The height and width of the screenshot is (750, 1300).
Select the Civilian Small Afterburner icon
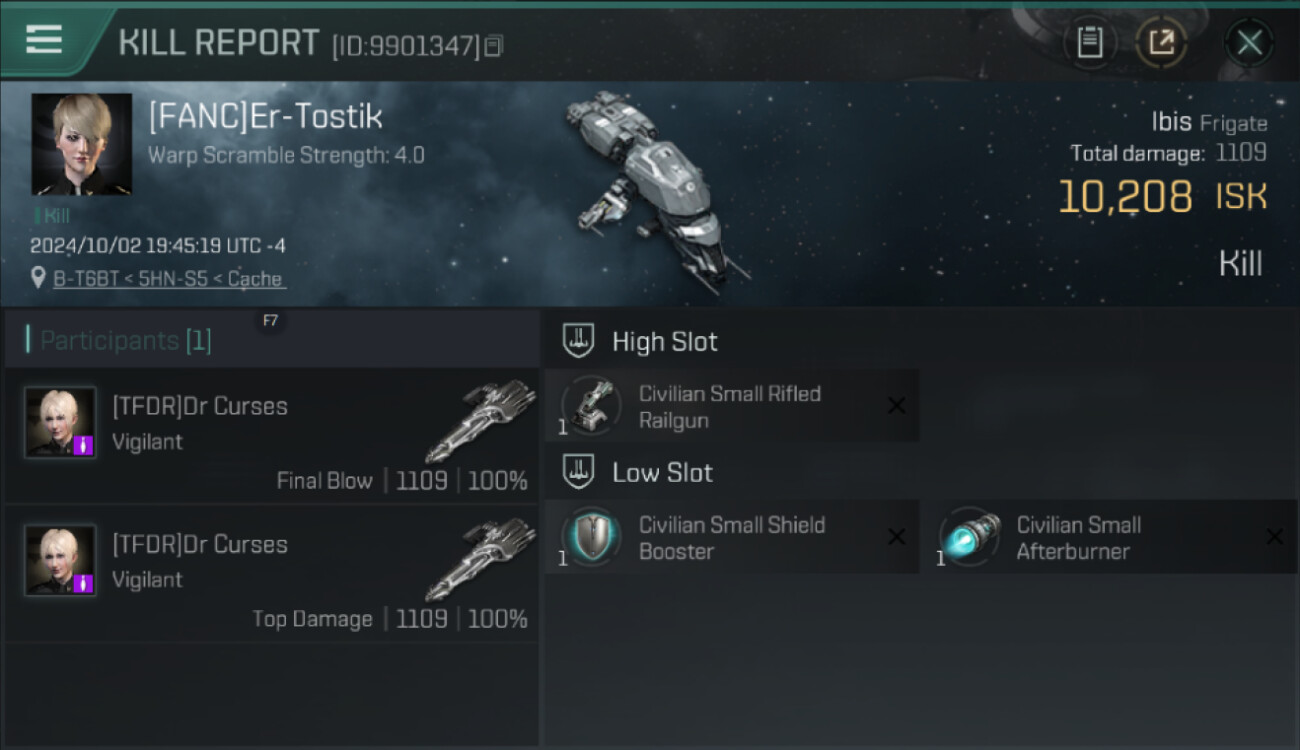[x=970, y=537]
